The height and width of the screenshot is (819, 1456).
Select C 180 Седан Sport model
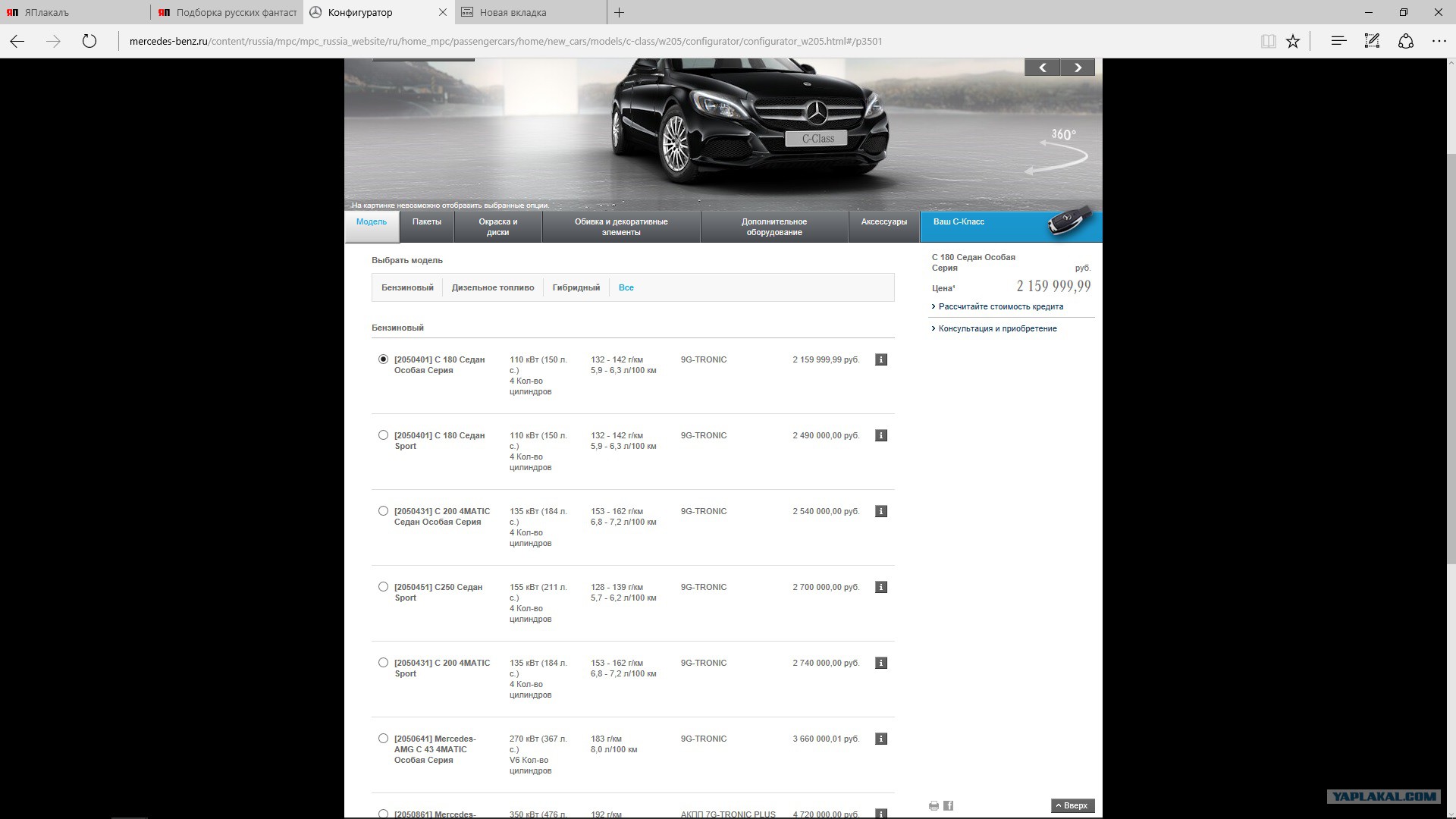click(383, 435)
